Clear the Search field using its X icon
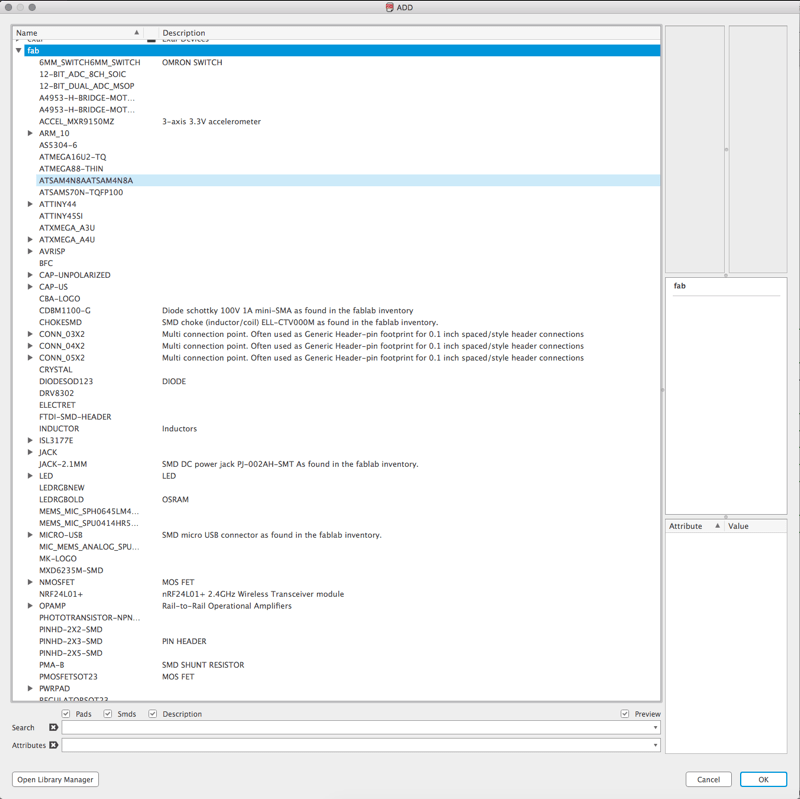Image resolution: width=800 pixels, height=799 pixels. pos(55,727)
